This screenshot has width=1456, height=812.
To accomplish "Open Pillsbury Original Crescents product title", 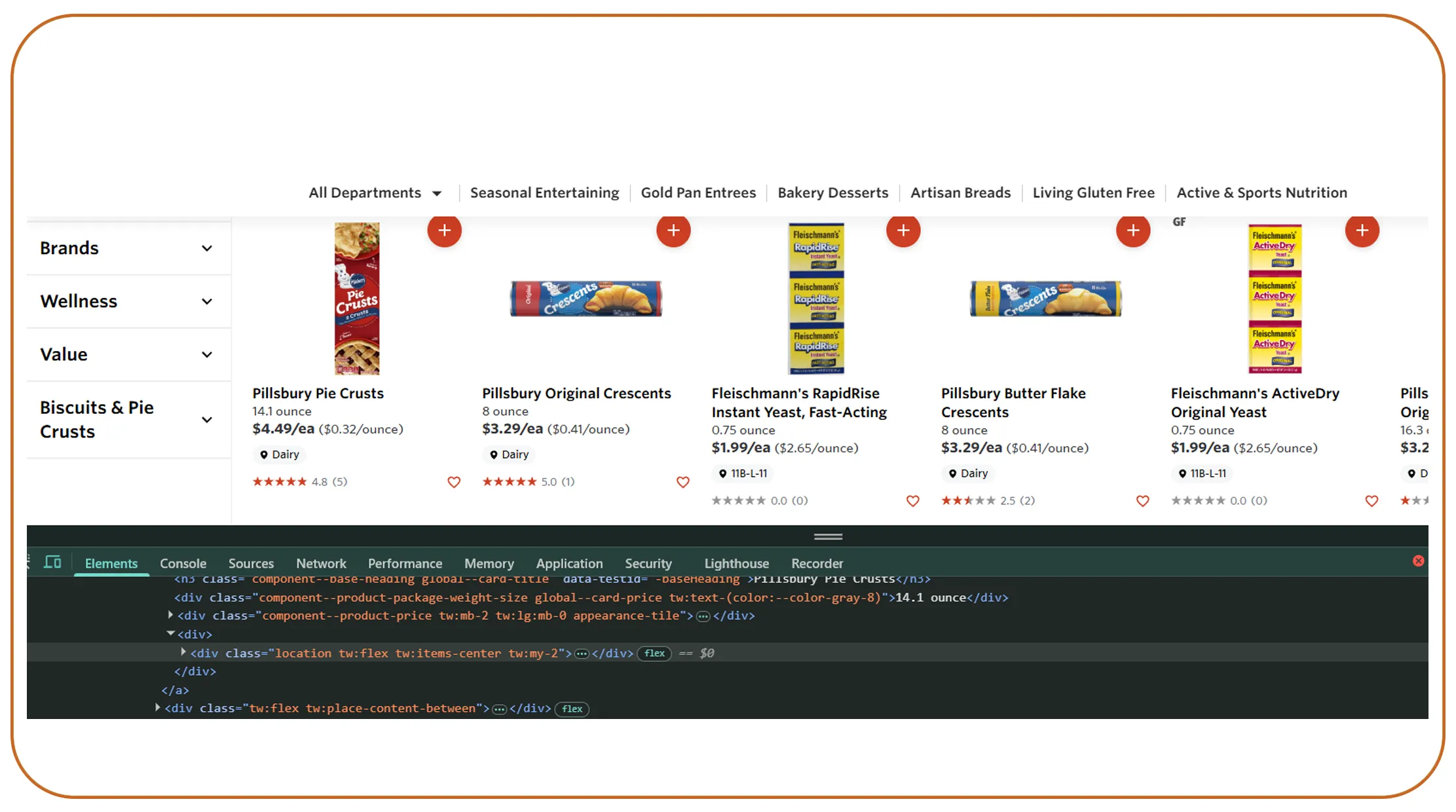I will [x=576, y=394].
